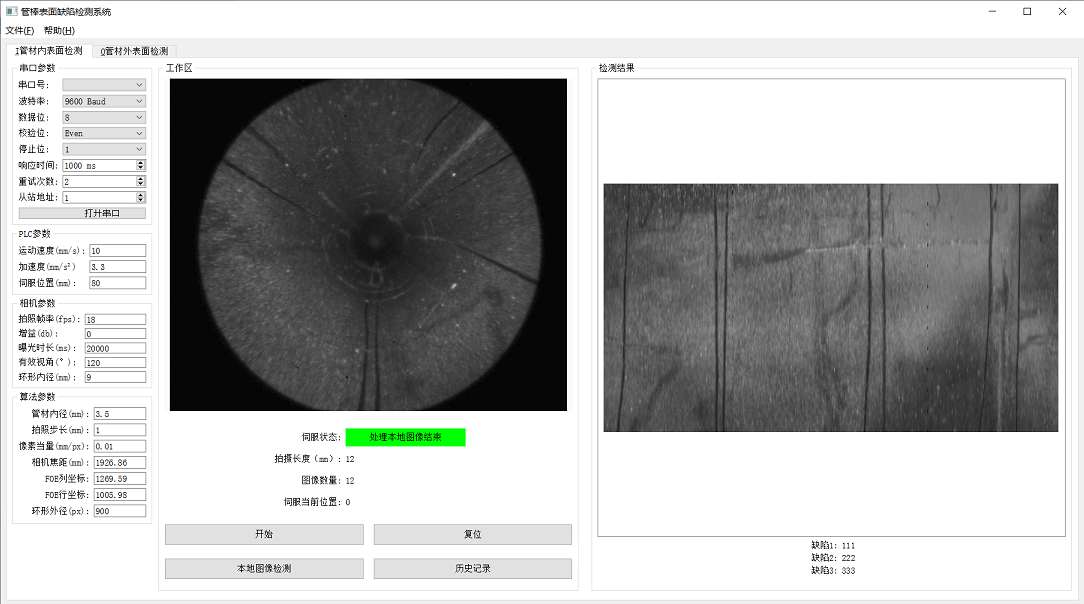Switch to the 管材外表面检测 tab
Screen dimensions: 1084x604
point(134,51)
